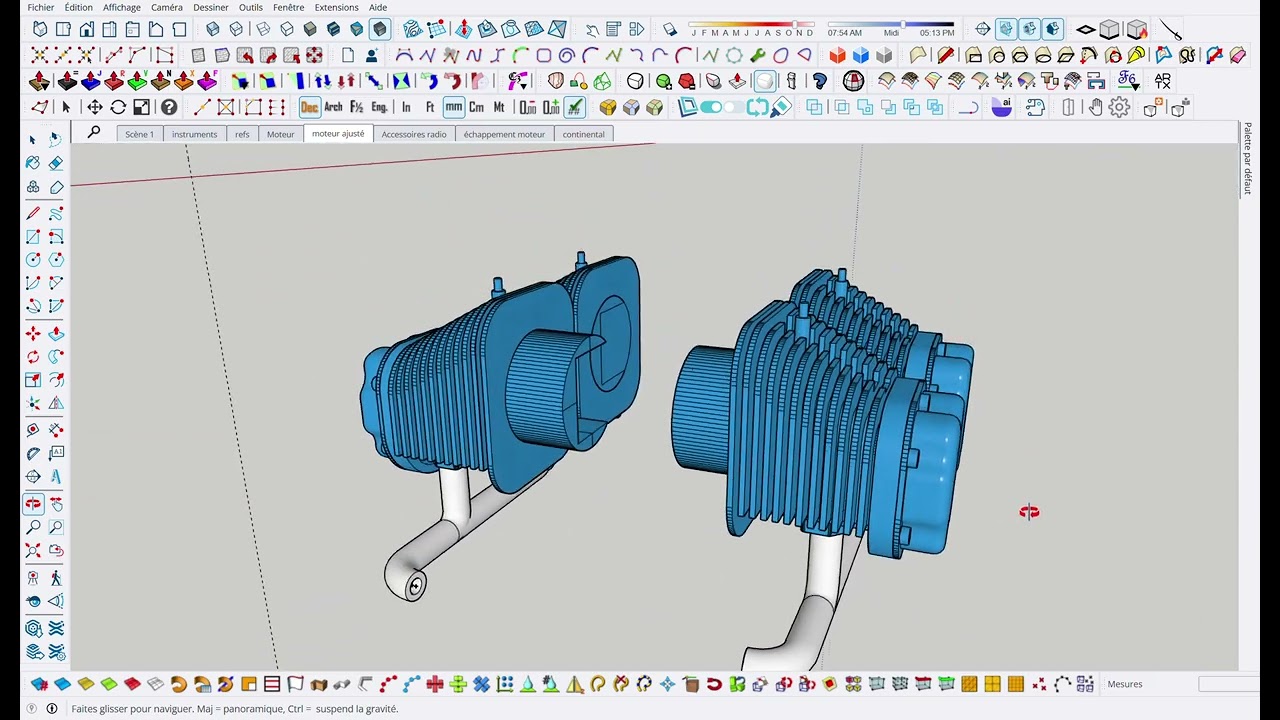1280x720 pixels.
Task: Click the spiral curve tool icon
Action: (x=567, y=56)
